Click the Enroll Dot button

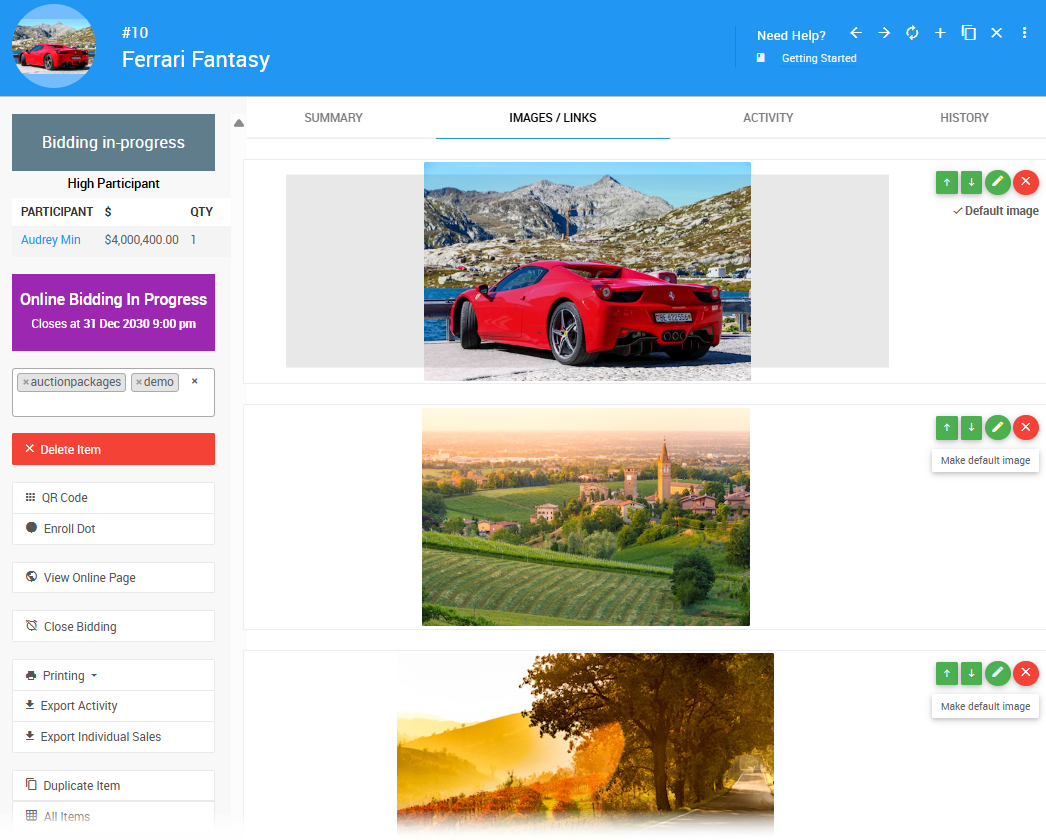[x=113, y=529]
